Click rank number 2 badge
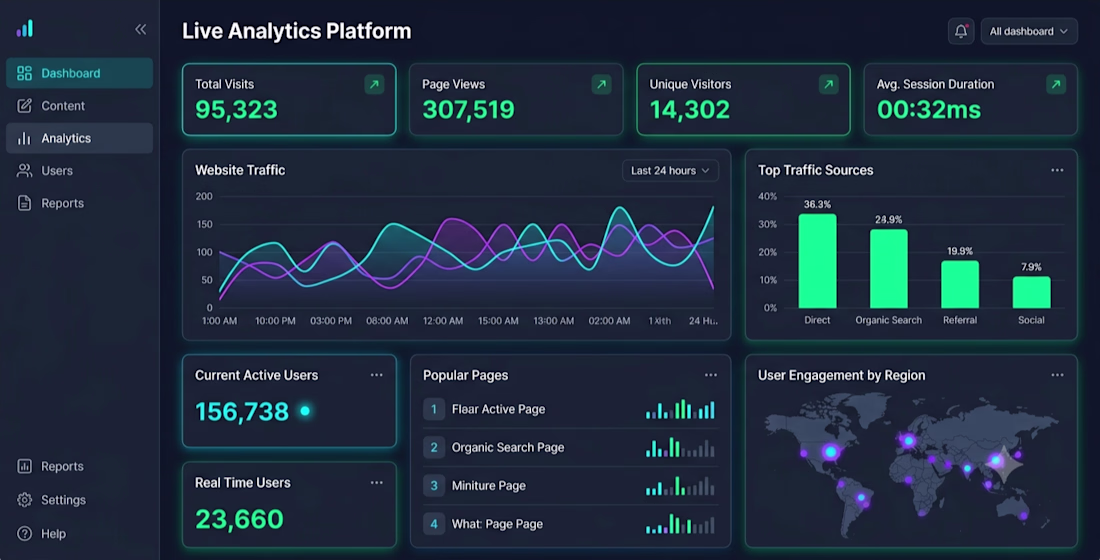Viewport: 1100px width, 560px height. click(x=434, y=447)
